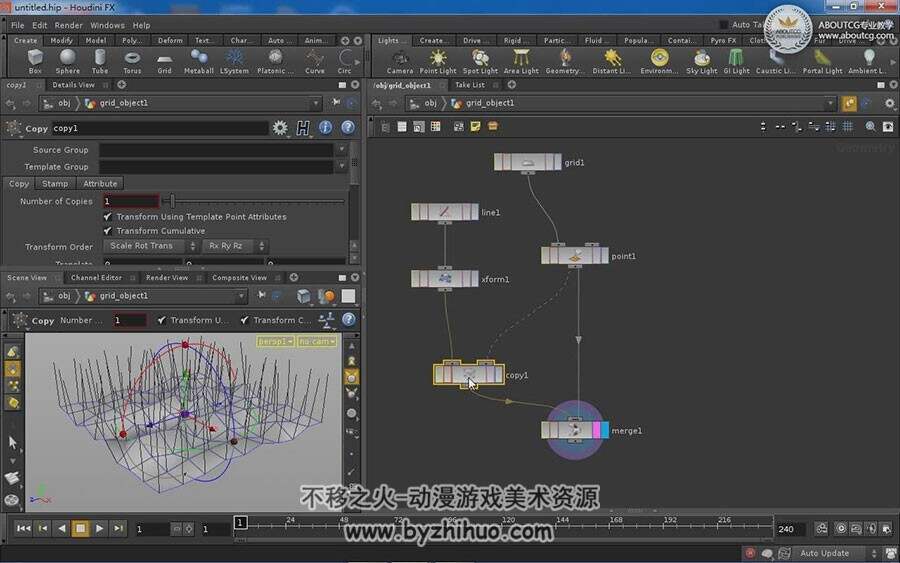Expand parameter pane path dropdown
Screen dimensions: 900x563
pyautogui.click(x=315, y=103)
